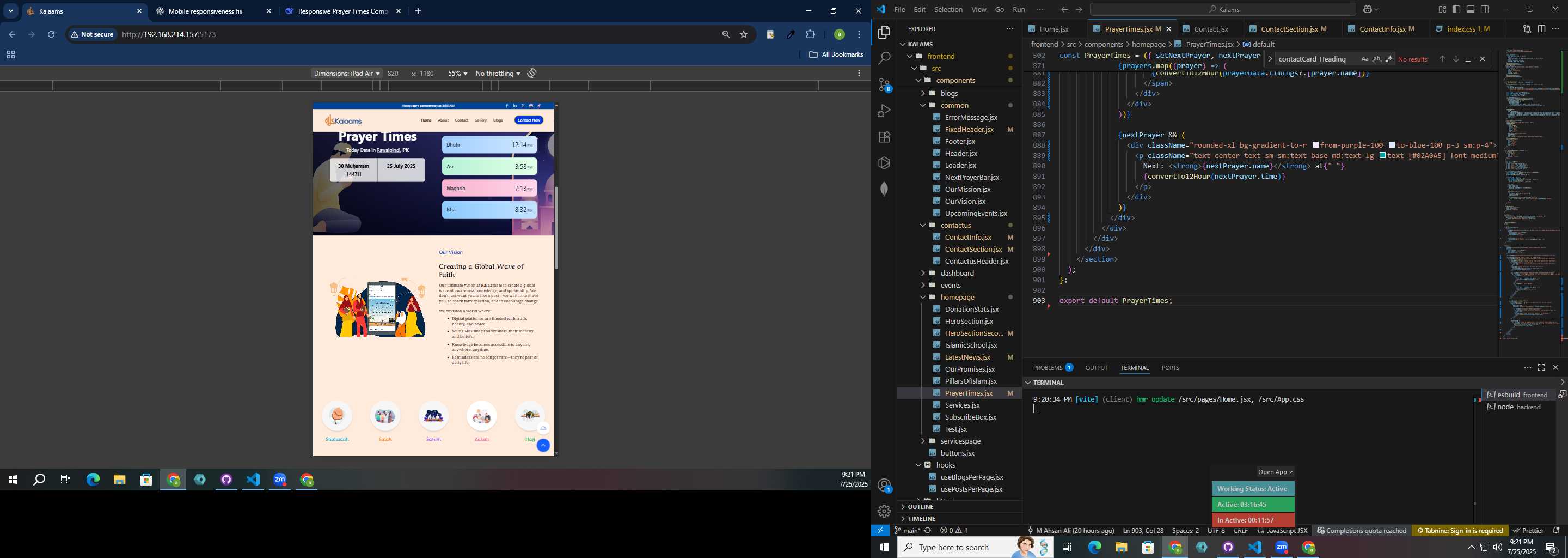
Task: Click the from-purple-100 color swatch in code
Action: [x=1315, y=145]
